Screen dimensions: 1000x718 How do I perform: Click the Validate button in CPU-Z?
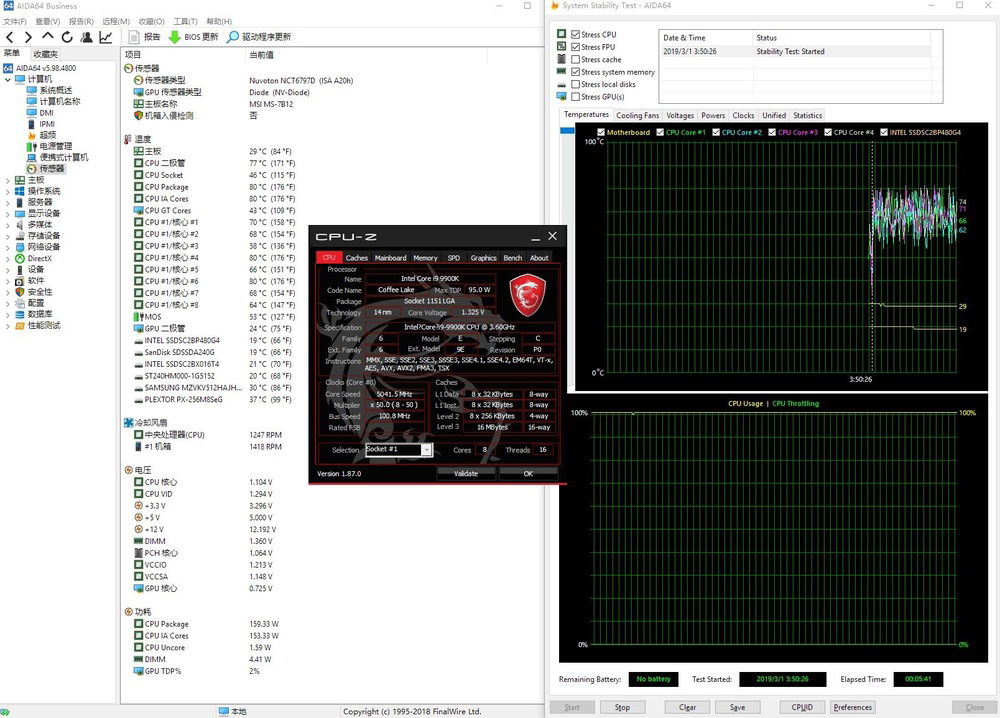(466, 474)
